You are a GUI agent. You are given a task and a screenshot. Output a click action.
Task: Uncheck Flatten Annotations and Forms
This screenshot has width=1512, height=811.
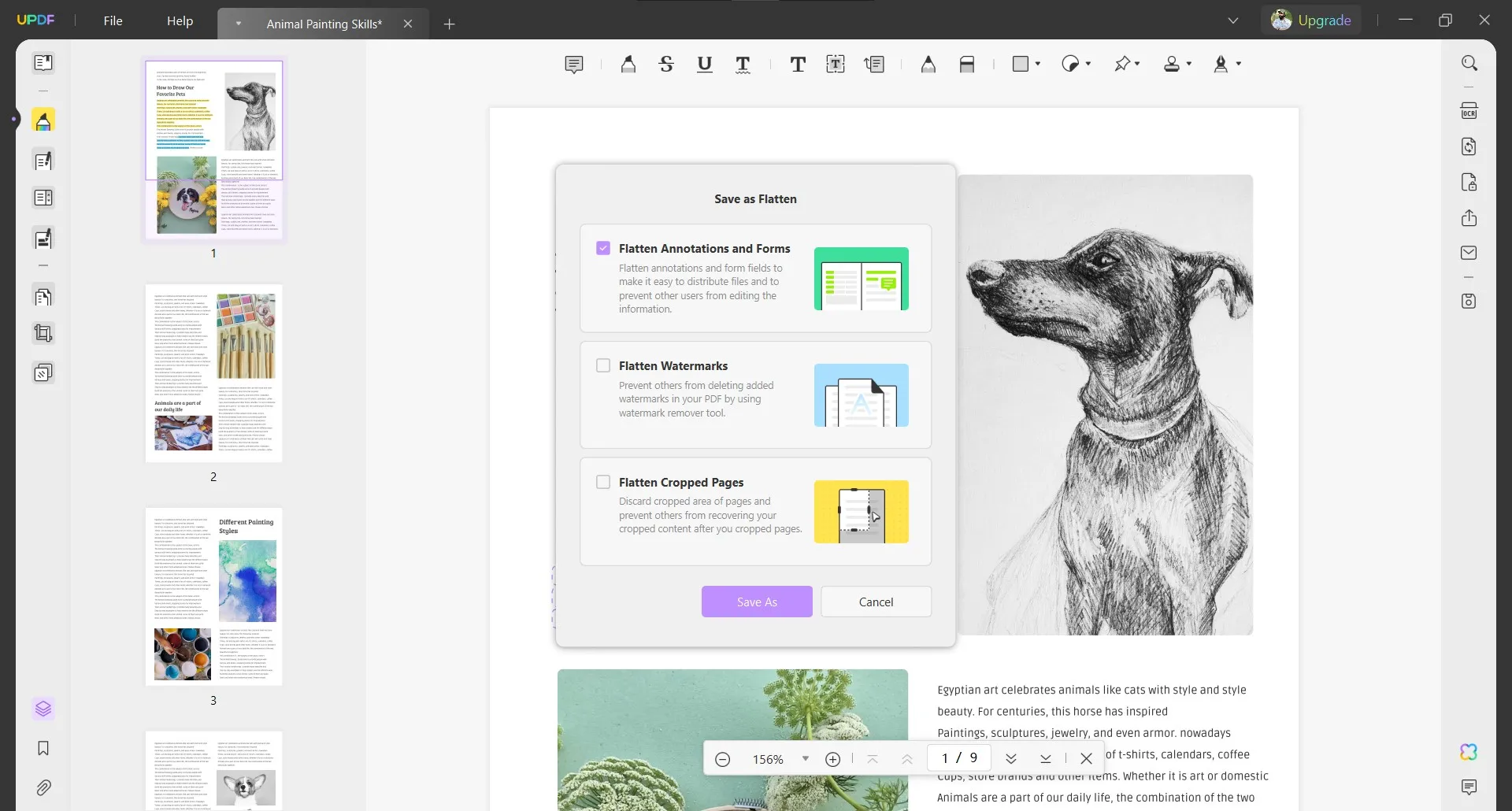coord(603,247)
